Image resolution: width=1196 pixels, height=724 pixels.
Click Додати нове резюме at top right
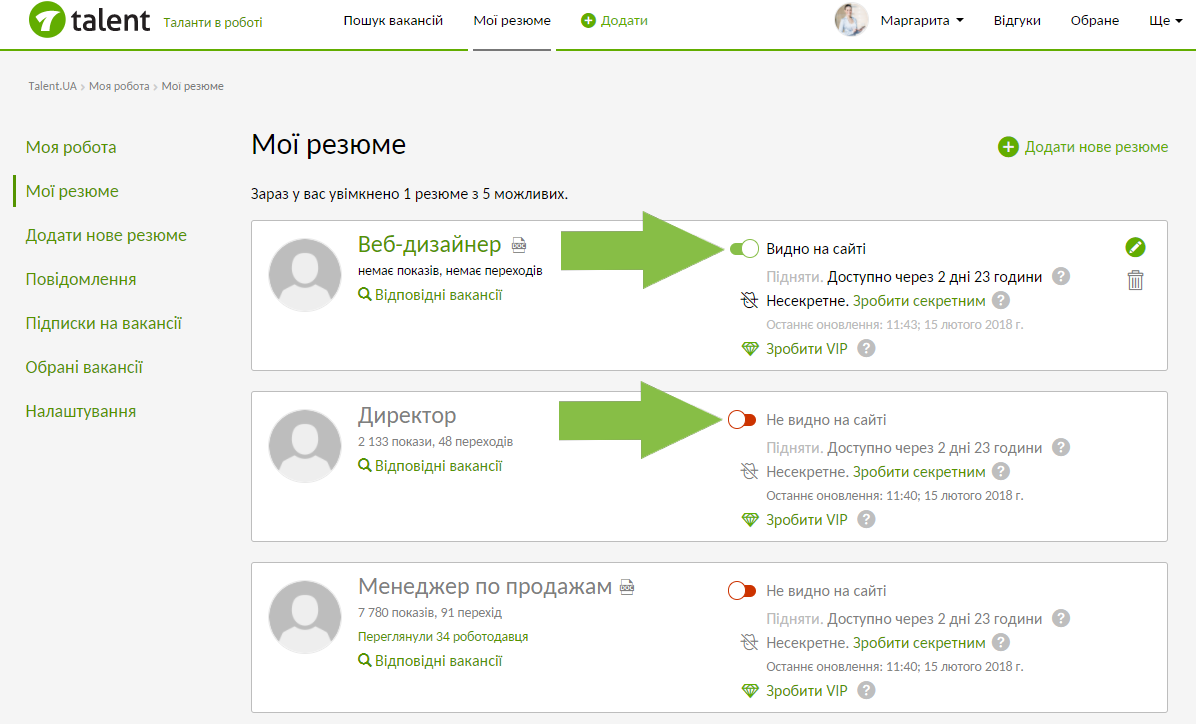pyautogui.click(x=1083, y=147)
